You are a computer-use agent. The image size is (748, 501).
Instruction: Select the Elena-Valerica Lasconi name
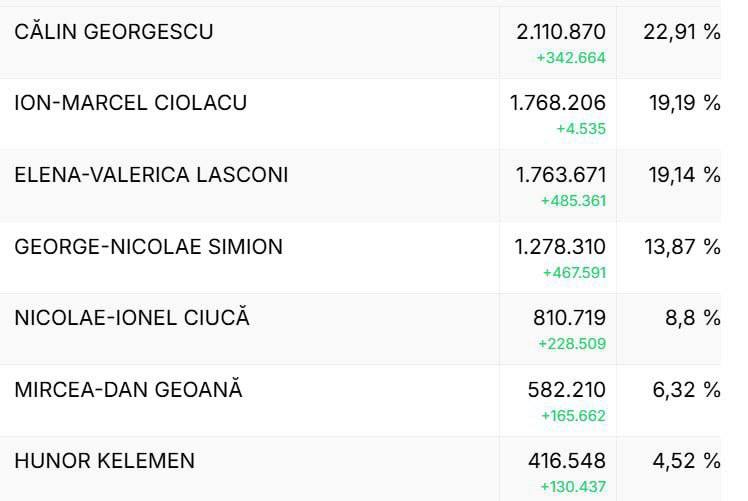[151, 175]
